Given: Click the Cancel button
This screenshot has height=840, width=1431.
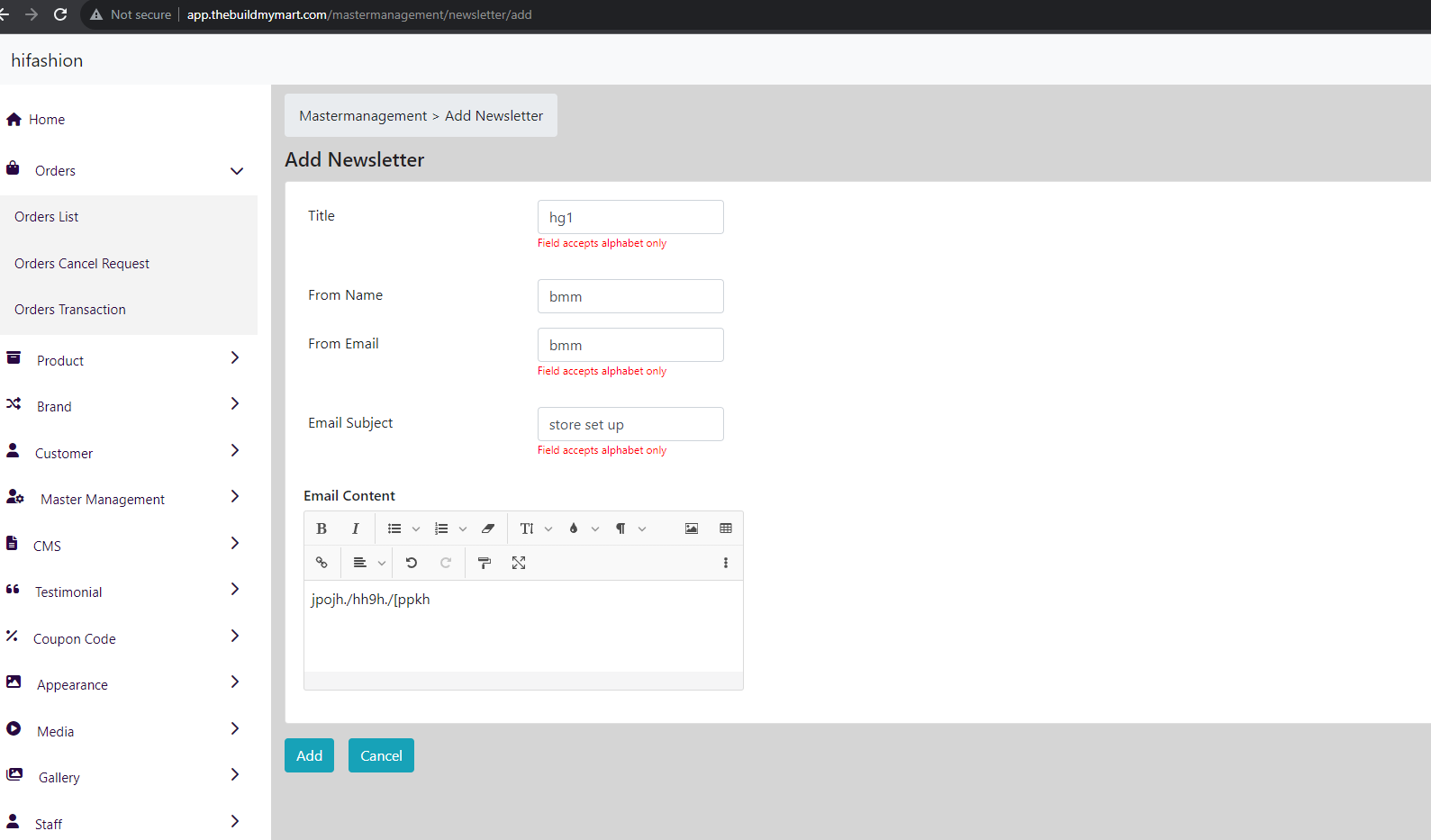Looking at the screenshot, I should coord(381,755).
